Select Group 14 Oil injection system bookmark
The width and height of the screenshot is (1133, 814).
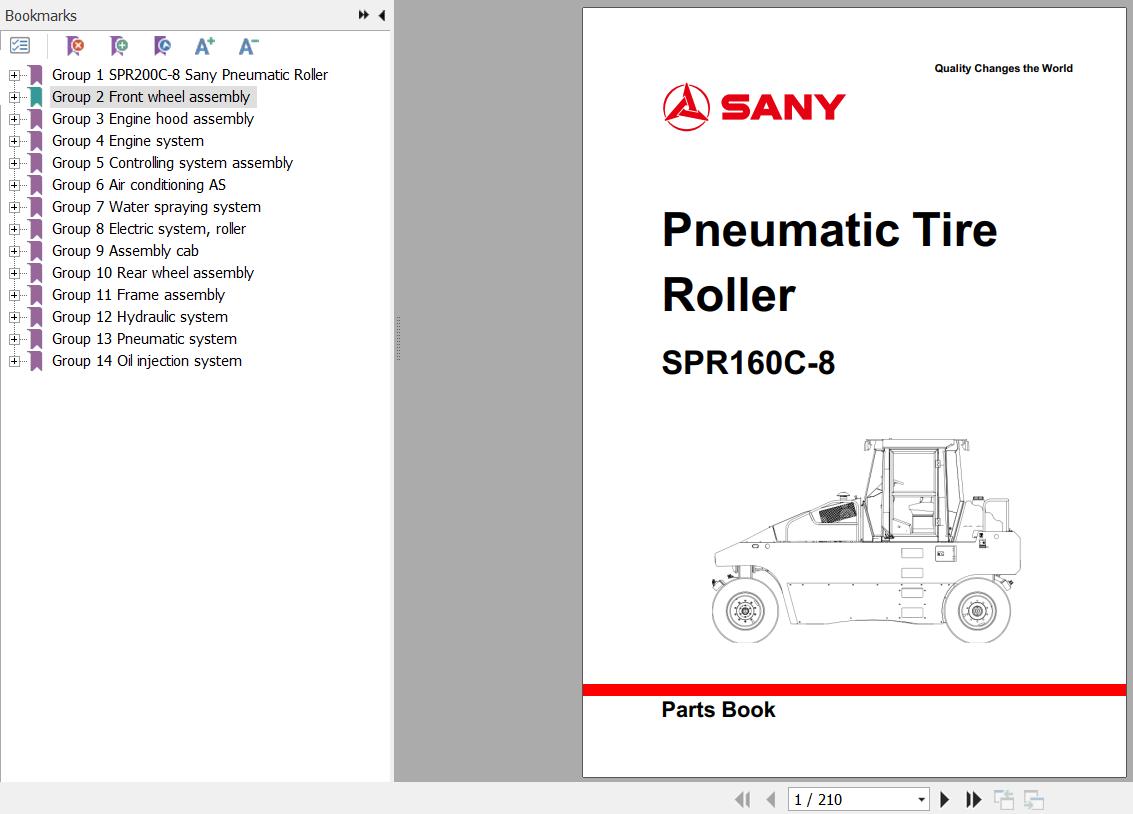[x=147, y=361]
